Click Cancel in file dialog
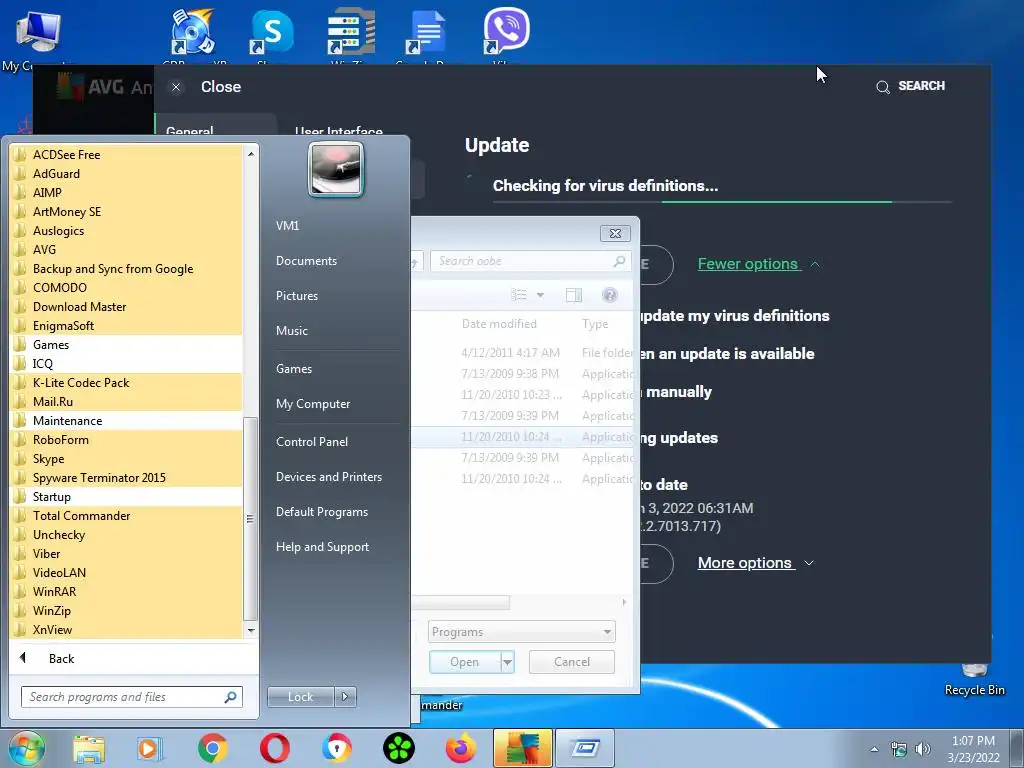The height and width of the screenshot is (768, 1024). tap(571, 662)
